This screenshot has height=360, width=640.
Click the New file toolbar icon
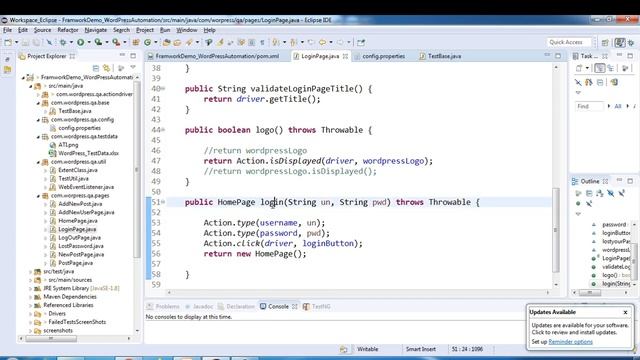(8, 42)
